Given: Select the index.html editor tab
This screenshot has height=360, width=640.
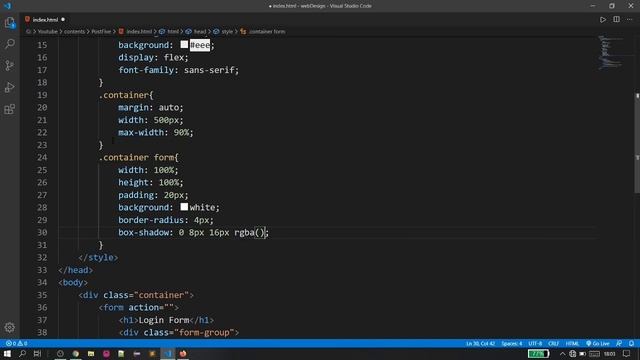Looking at the screenshot, I should click(x=45, y=20).
